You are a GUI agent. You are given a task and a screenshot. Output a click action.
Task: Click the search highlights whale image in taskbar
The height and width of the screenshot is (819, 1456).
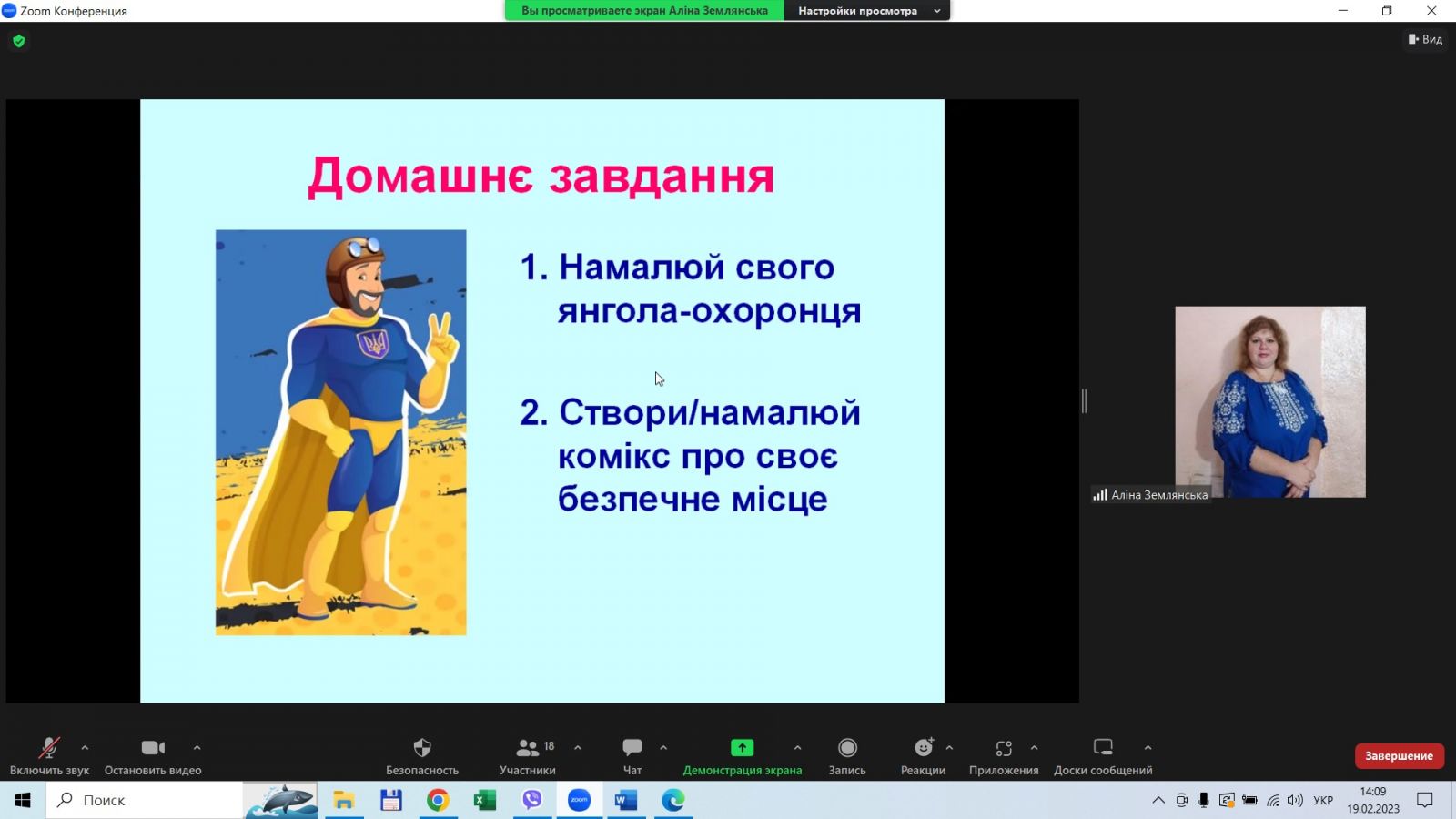click(281, 800)
